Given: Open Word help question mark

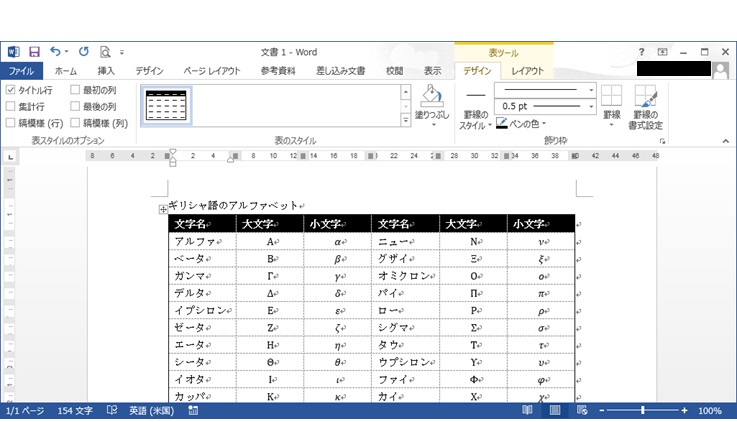Looking at the screenshot, I should click(641, 52).
